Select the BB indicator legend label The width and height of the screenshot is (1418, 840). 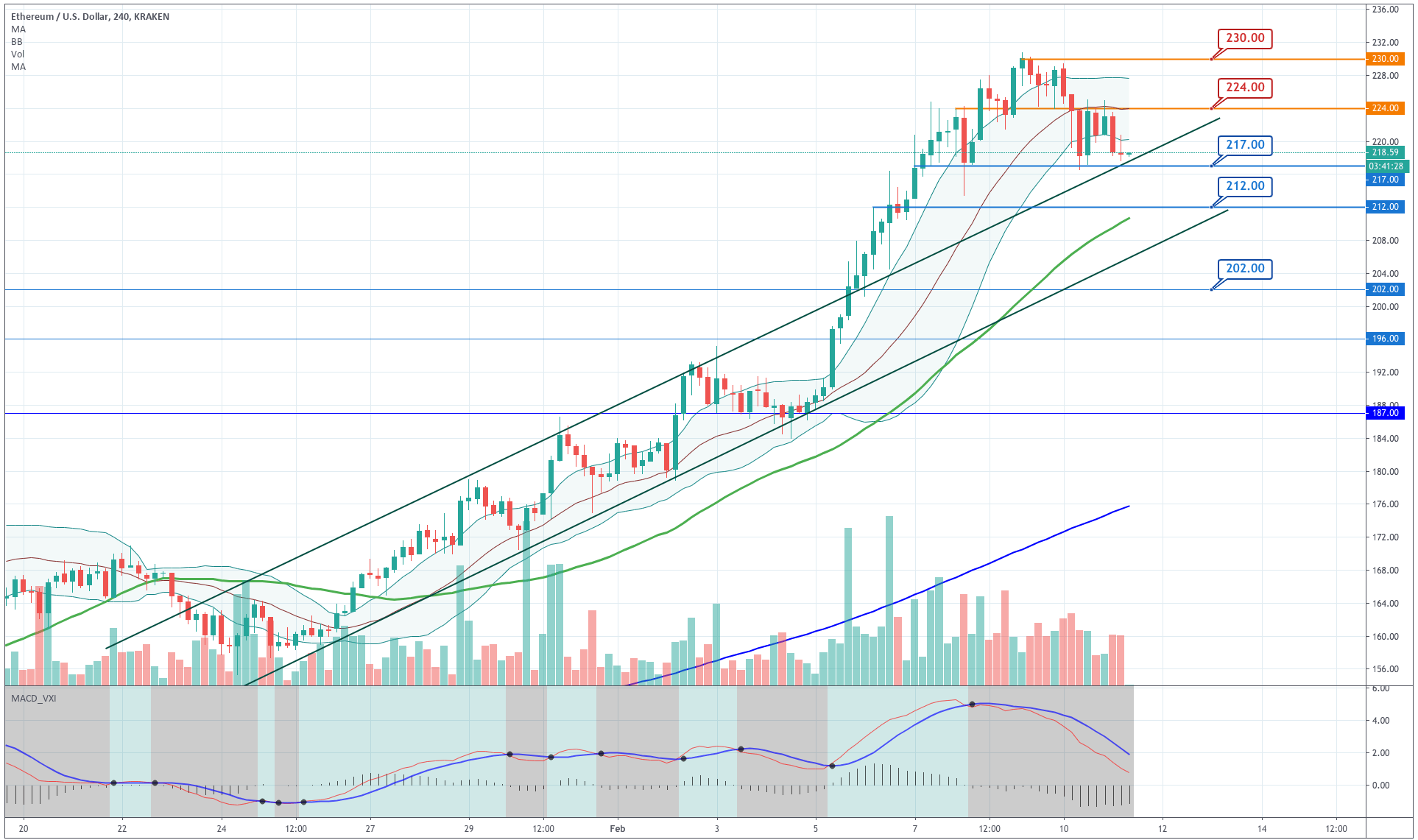(x=17, y=42)
